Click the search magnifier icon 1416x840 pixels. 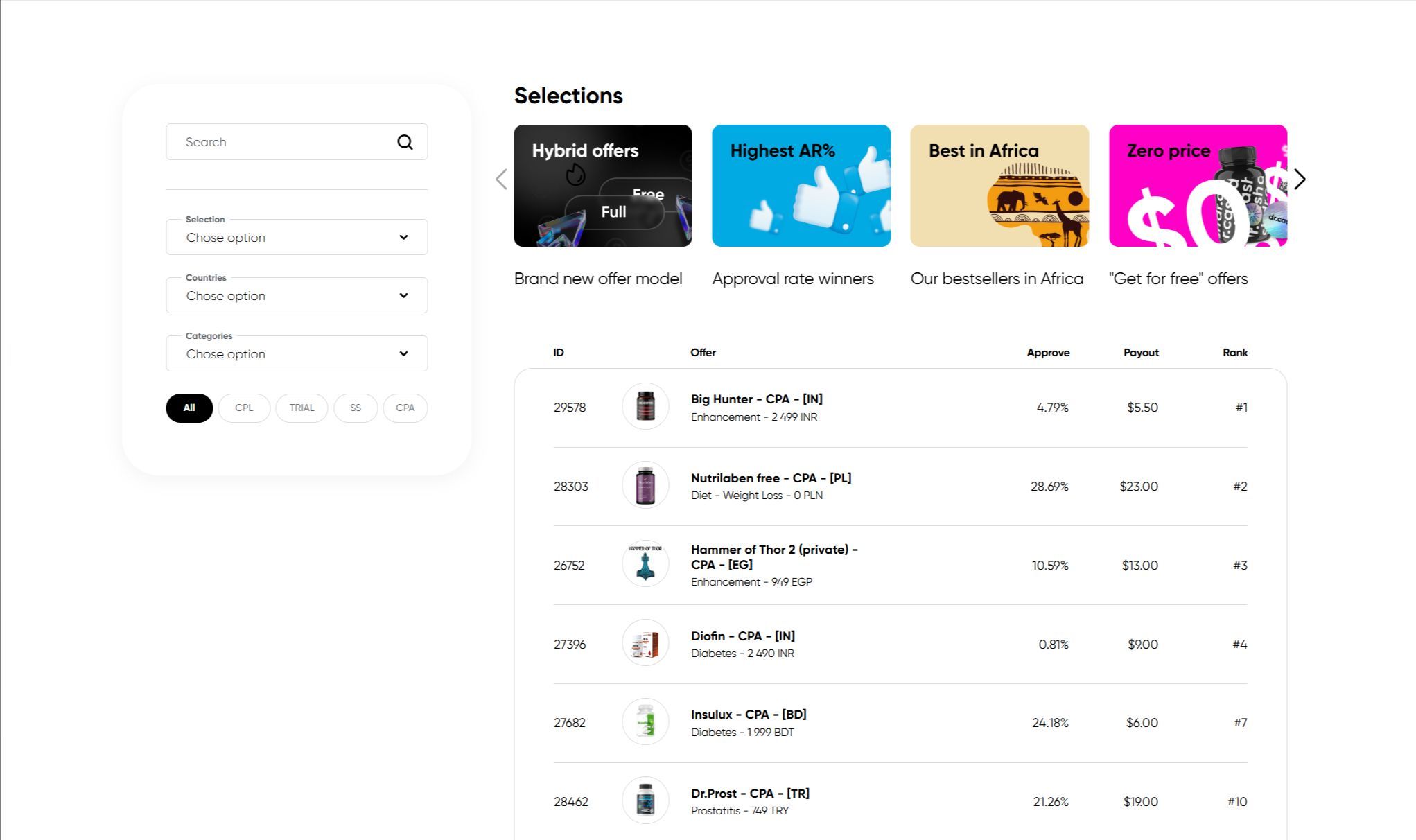(x=405, y=142)
